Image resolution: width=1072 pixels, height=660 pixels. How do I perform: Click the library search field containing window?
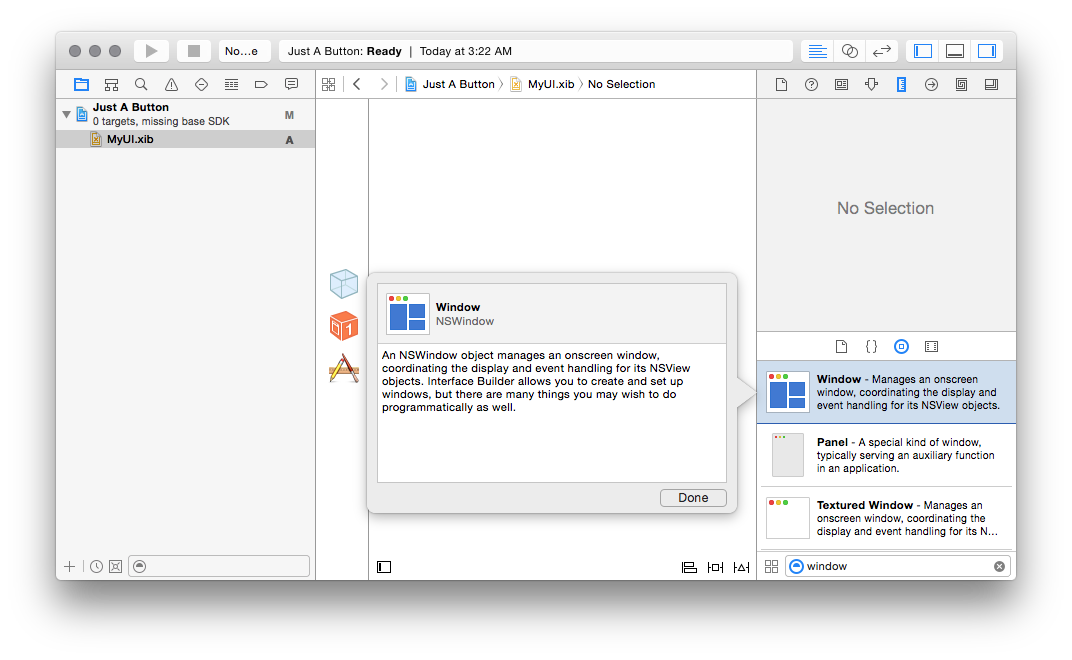pos(898,566)
